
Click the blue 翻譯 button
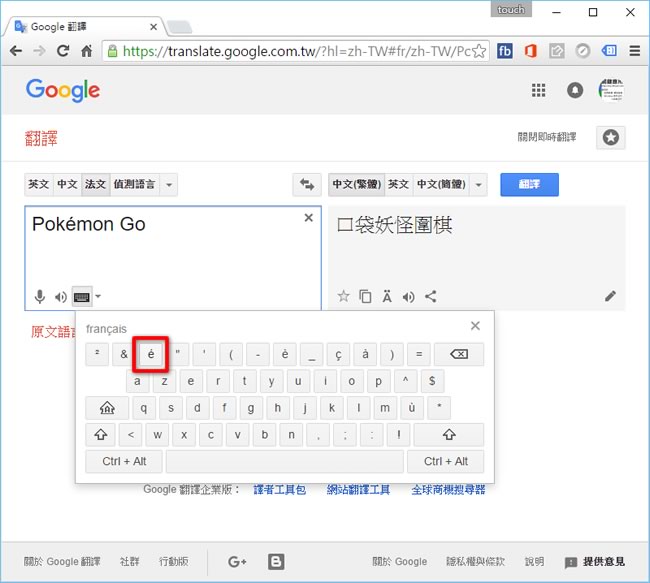529,185
